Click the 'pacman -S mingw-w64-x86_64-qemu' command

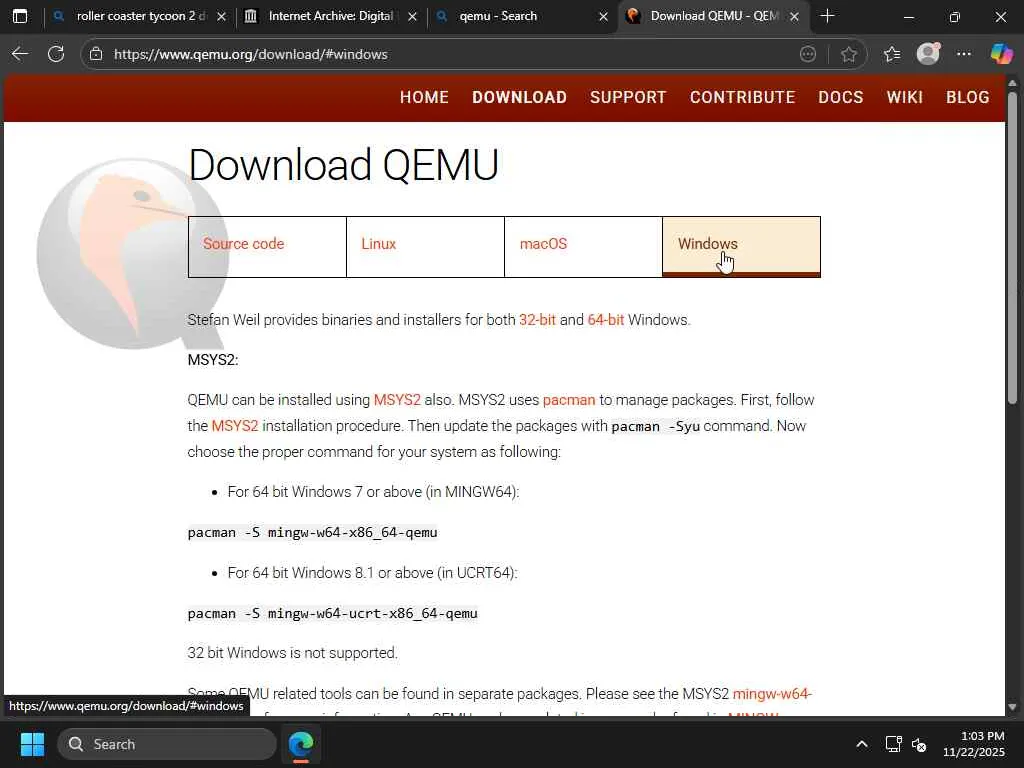coord(312,532)
